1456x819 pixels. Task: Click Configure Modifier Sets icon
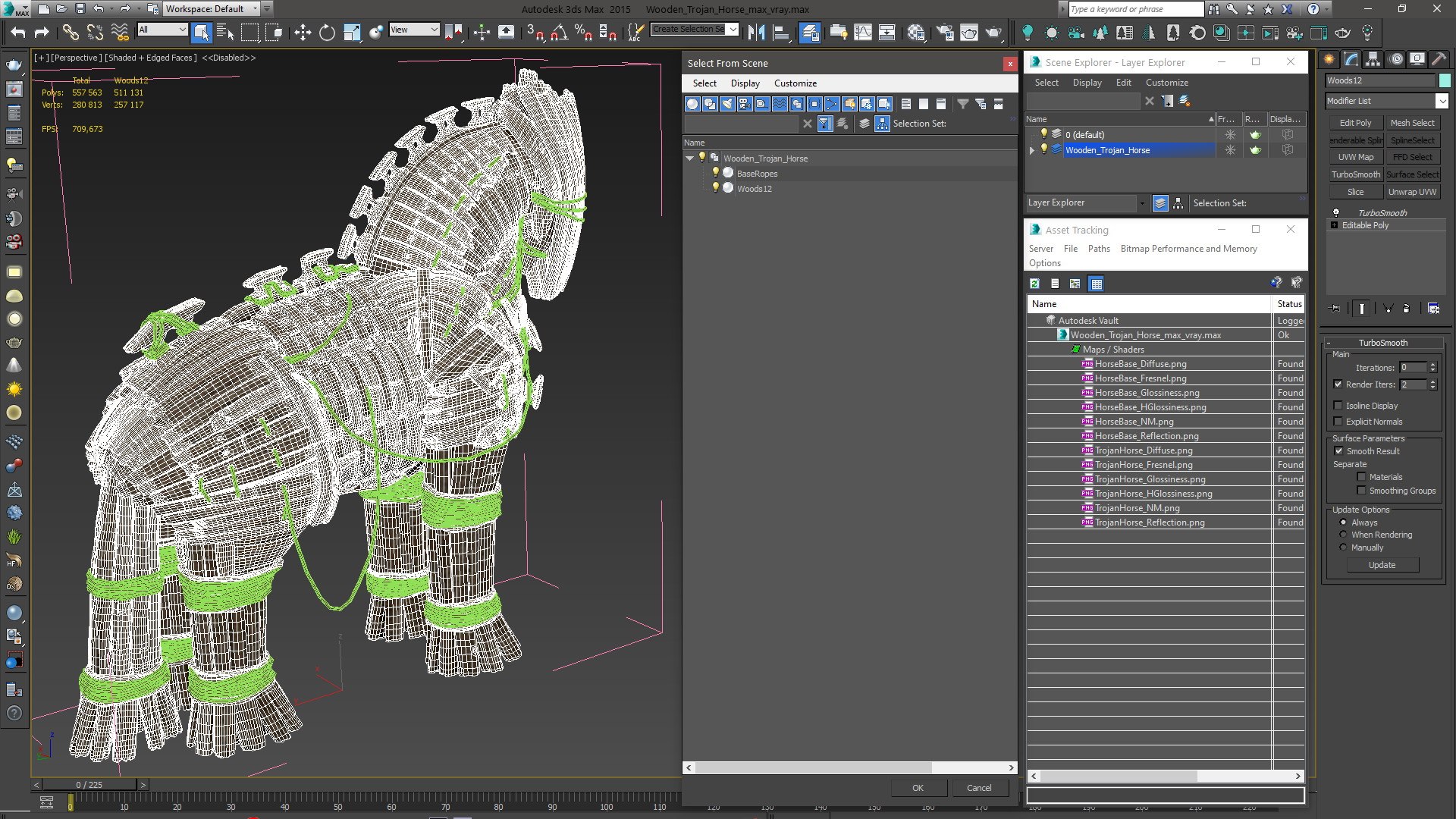(1433, 309)
